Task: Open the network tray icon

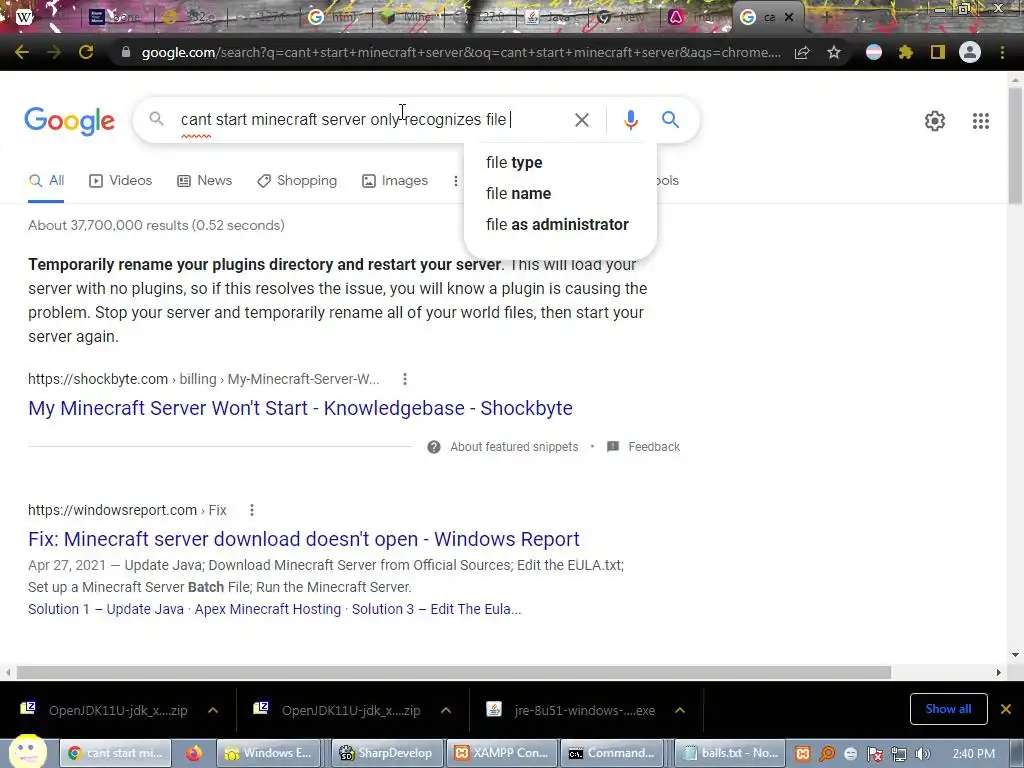Action: point(899,754)
